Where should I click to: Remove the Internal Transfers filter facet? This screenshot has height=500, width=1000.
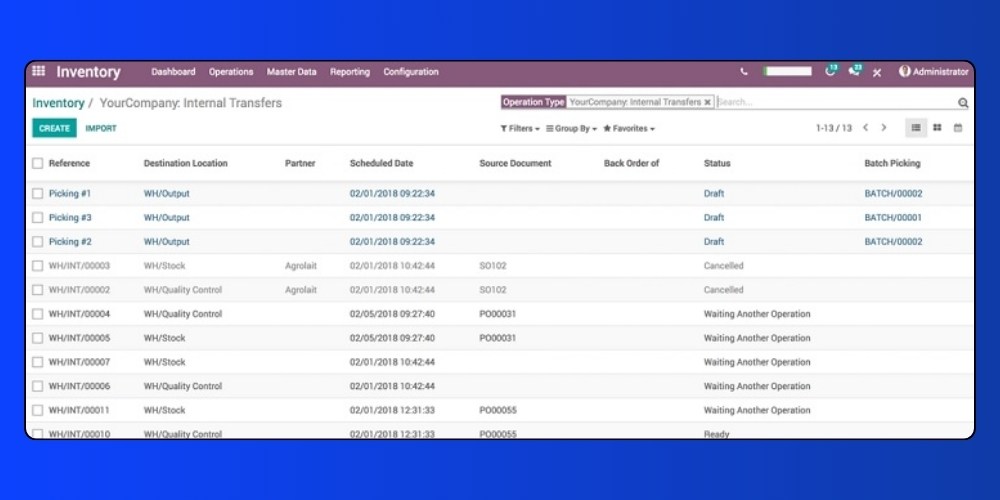pyautogui.click(x=707, y=102)
